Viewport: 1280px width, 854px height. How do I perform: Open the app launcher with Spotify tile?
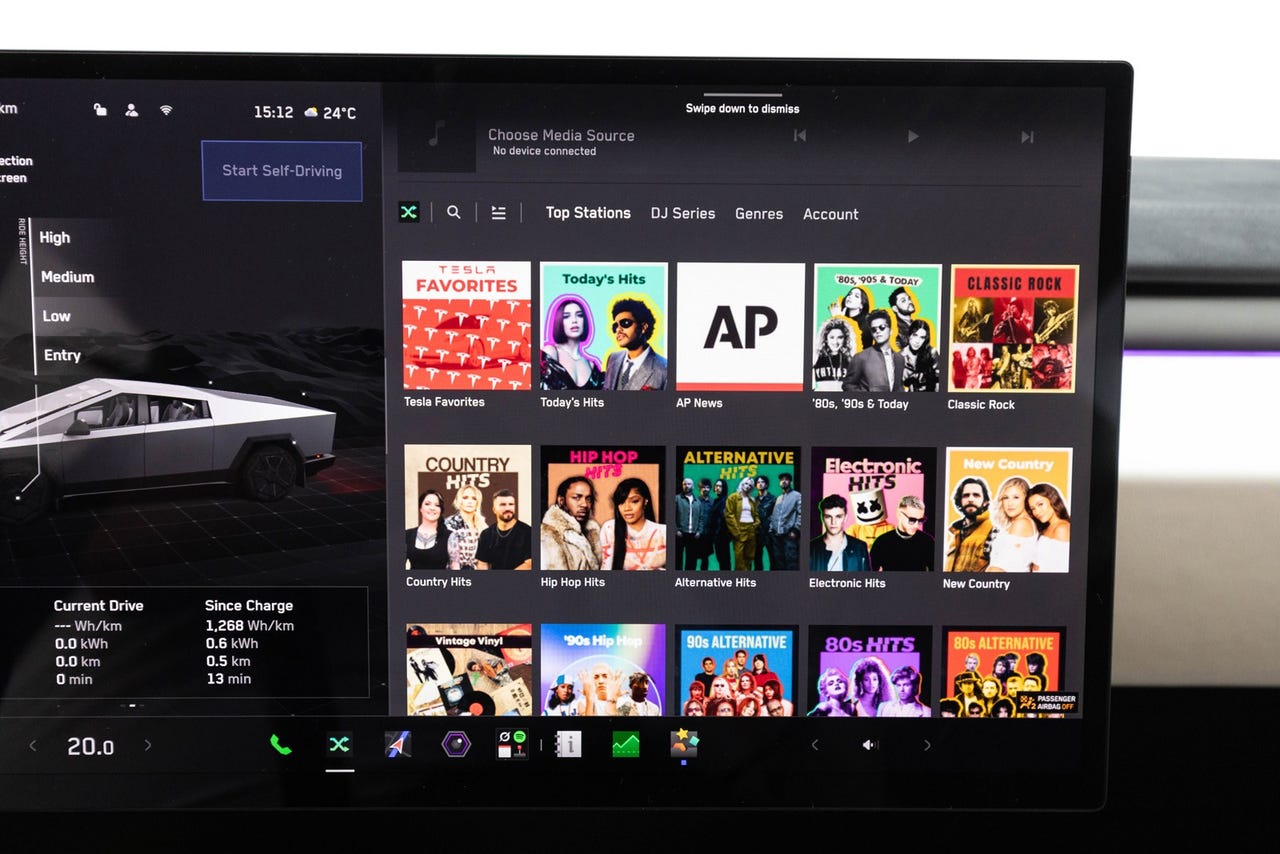(x=513, y=744)
